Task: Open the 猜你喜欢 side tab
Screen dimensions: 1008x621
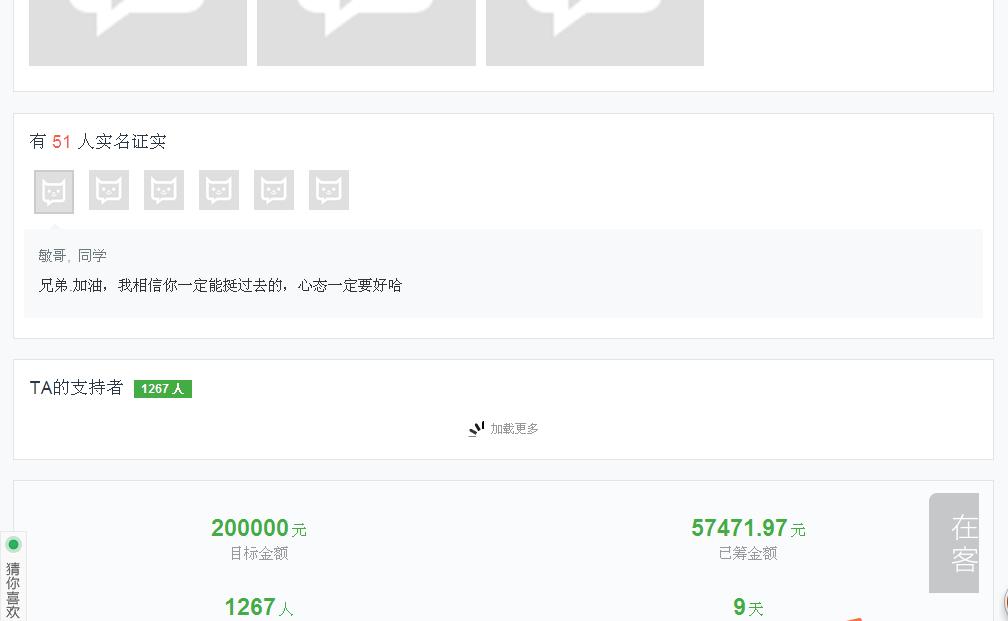Action: click(13, 590)
